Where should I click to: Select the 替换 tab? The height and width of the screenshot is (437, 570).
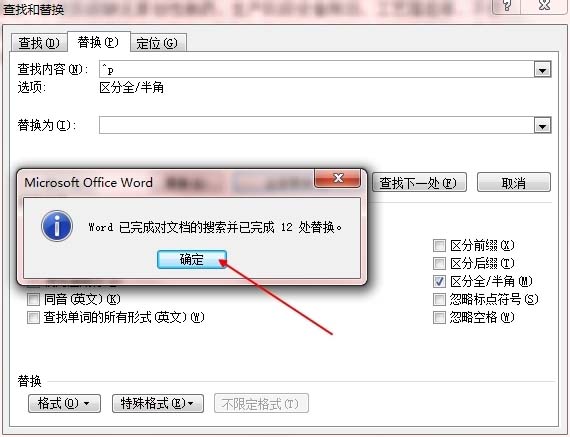[x=99, y=42]
